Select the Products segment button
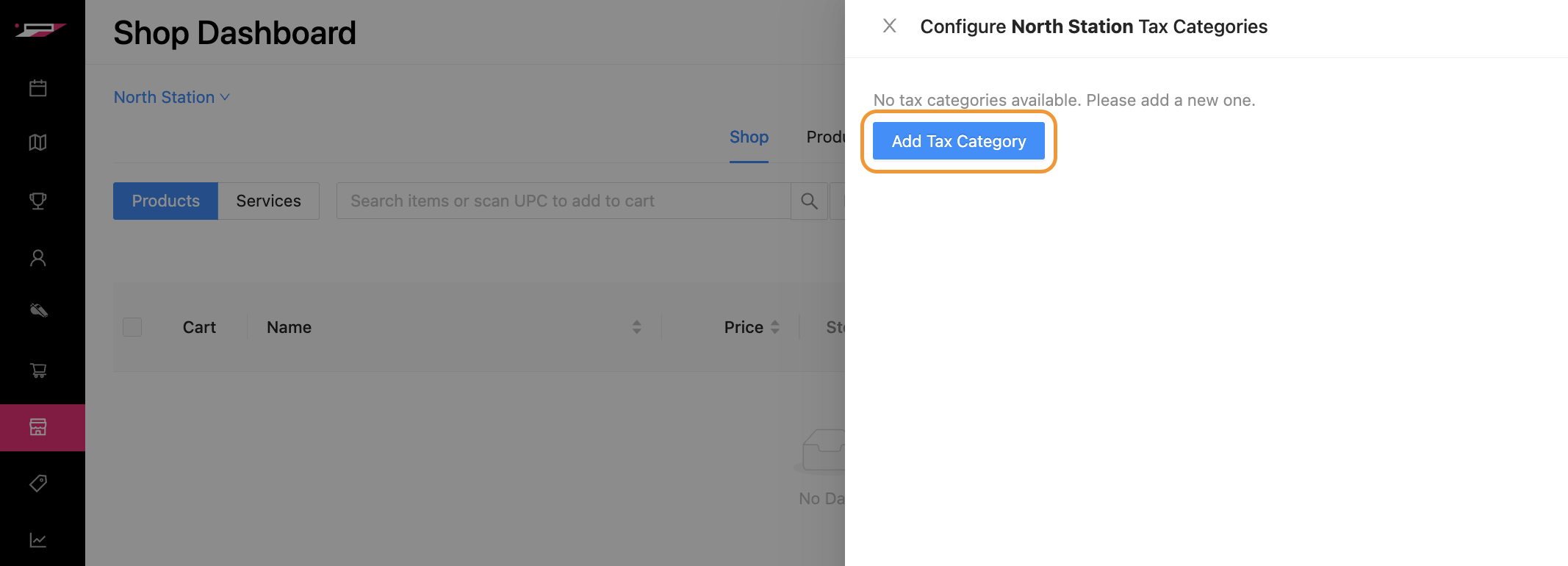This screenshot has width=1568, height=566. pos(165,201)
